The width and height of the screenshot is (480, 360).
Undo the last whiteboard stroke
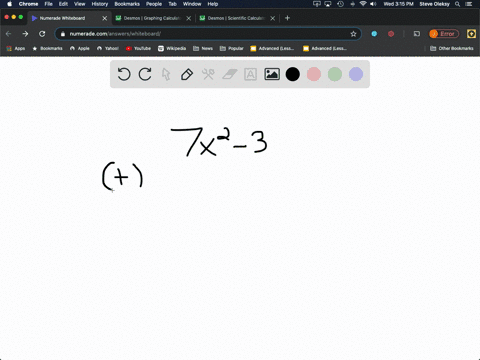[124, 74]
